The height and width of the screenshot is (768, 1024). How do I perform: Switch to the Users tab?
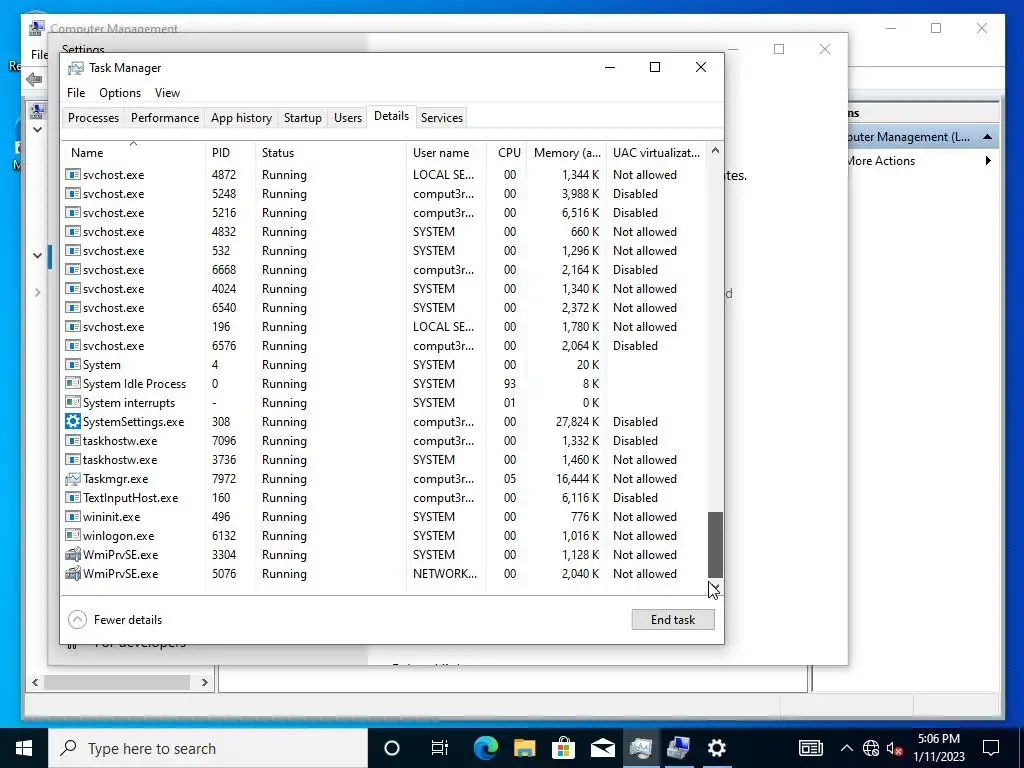[x=347, y=118]
